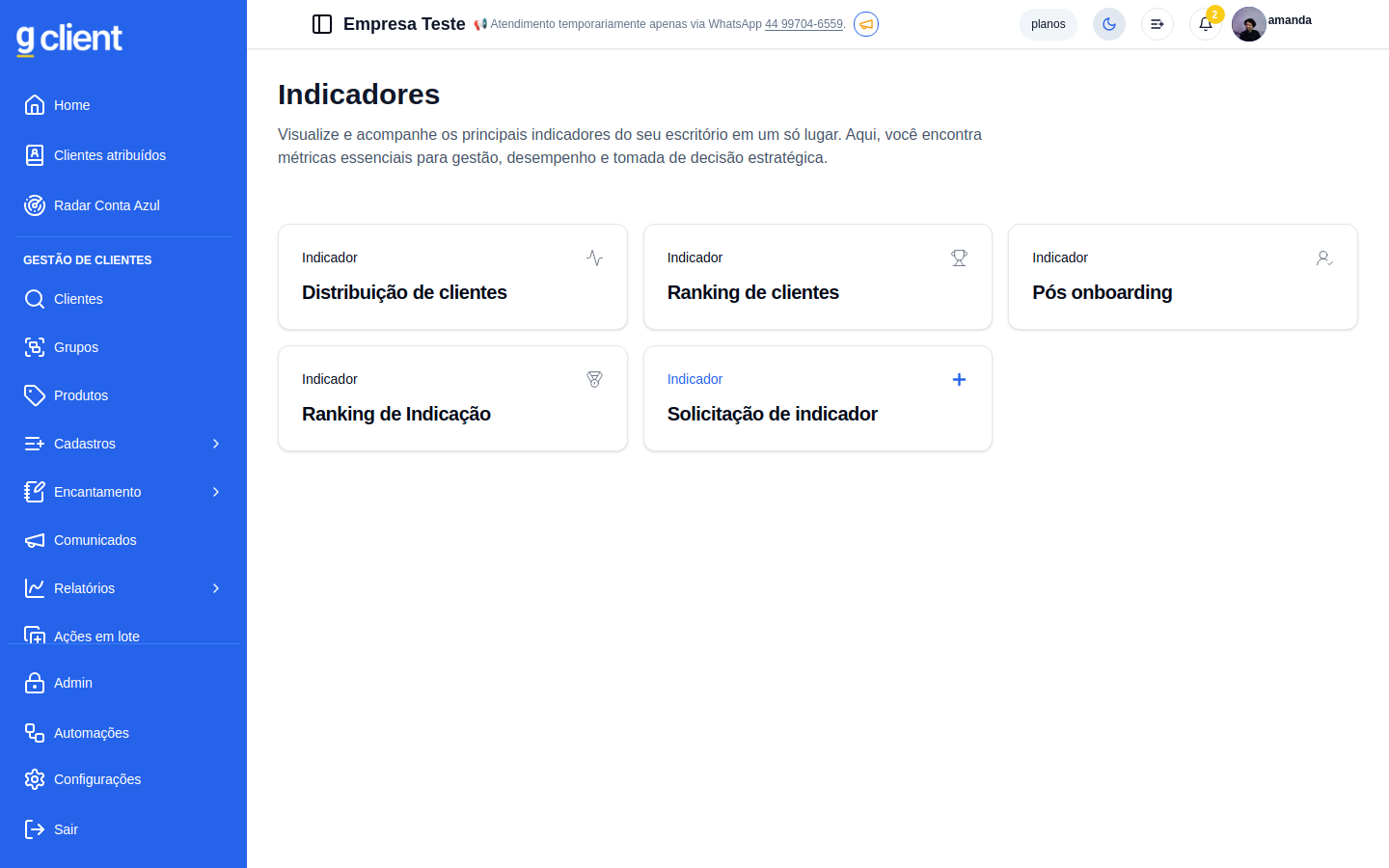Open the WhatsApp number 44 99704-6559 link
This screenshot has height=868, width=1389.
coord(803,24)
